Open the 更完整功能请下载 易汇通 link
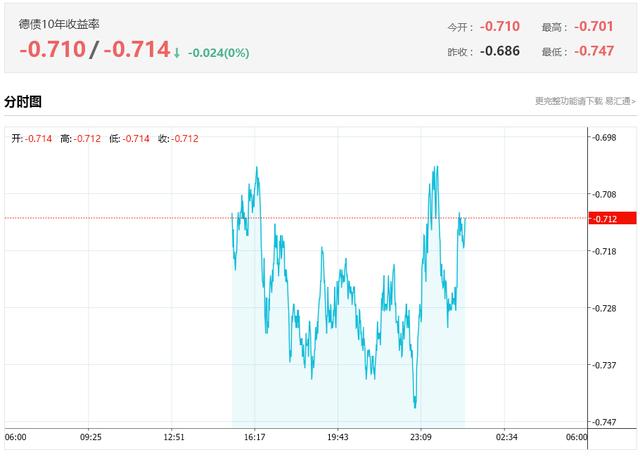The height and width of the screenshot is (457, 640). [585, 101]
